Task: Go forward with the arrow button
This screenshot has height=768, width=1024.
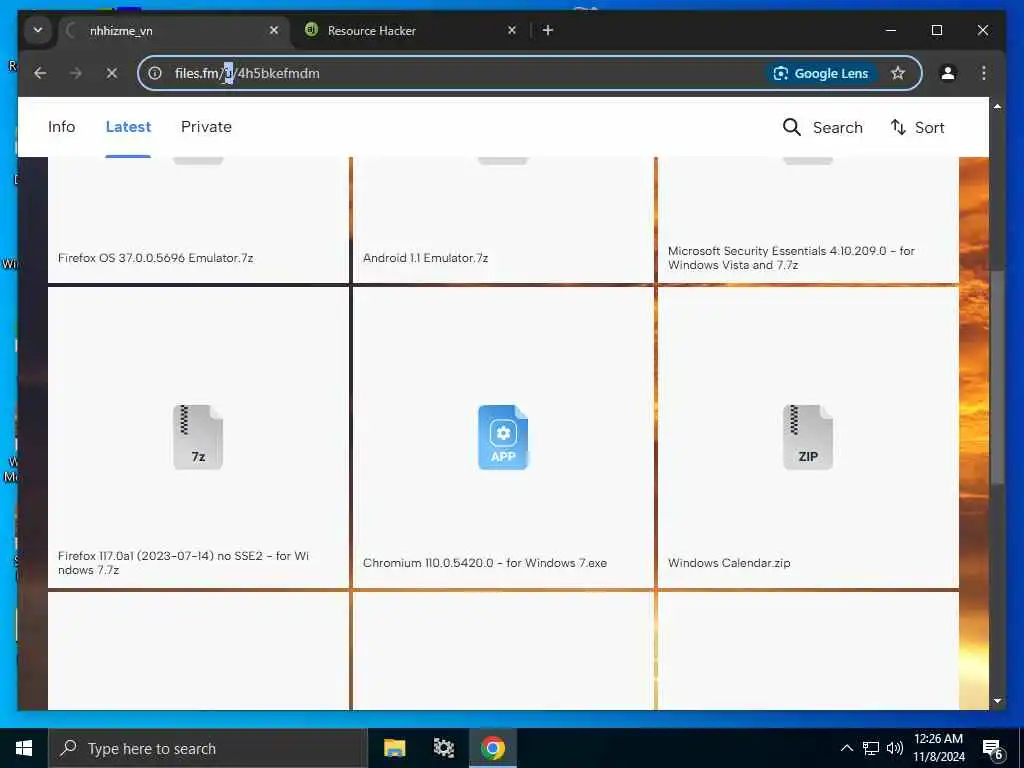Action: coord(76,73)
